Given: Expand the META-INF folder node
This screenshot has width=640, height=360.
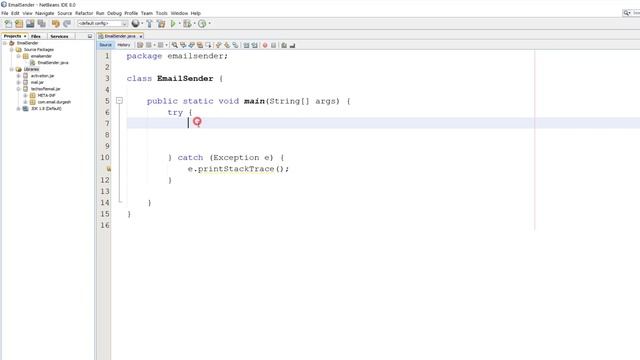Looking at the screenshot, I should pos(25,96).
